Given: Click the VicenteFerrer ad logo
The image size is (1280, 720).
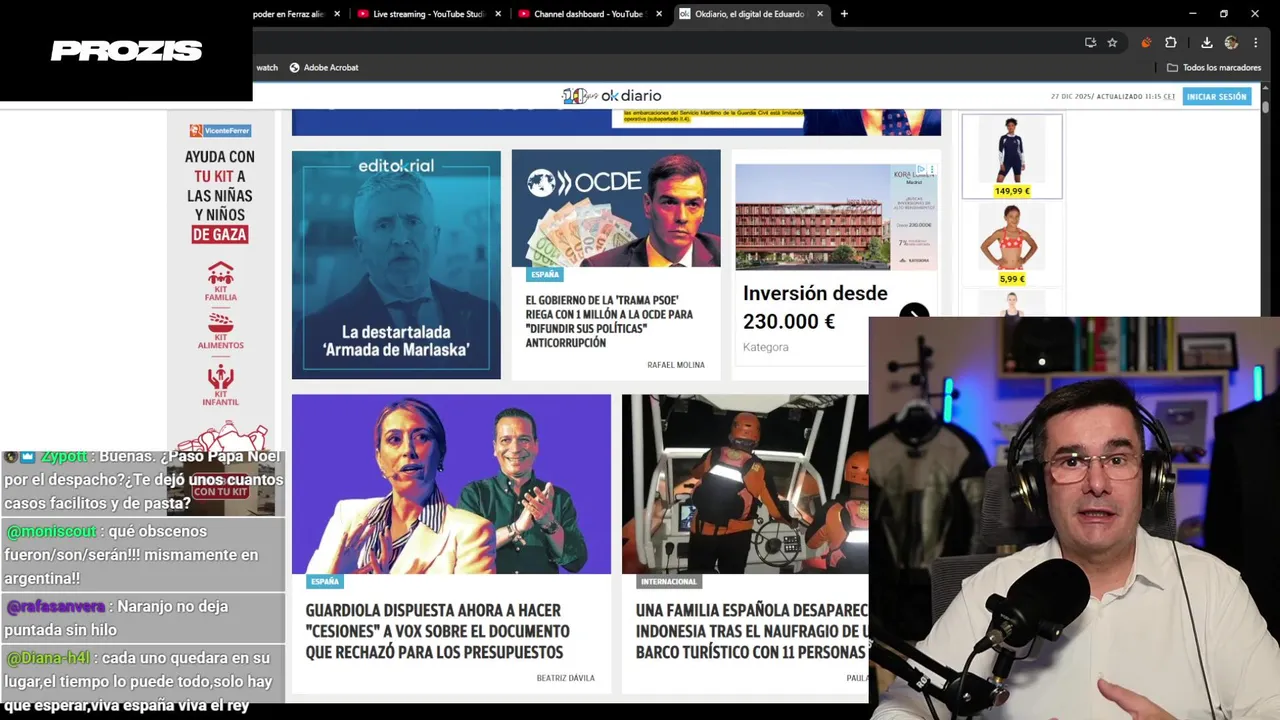Looking at the screenshot, I should [x=220, y=130].
